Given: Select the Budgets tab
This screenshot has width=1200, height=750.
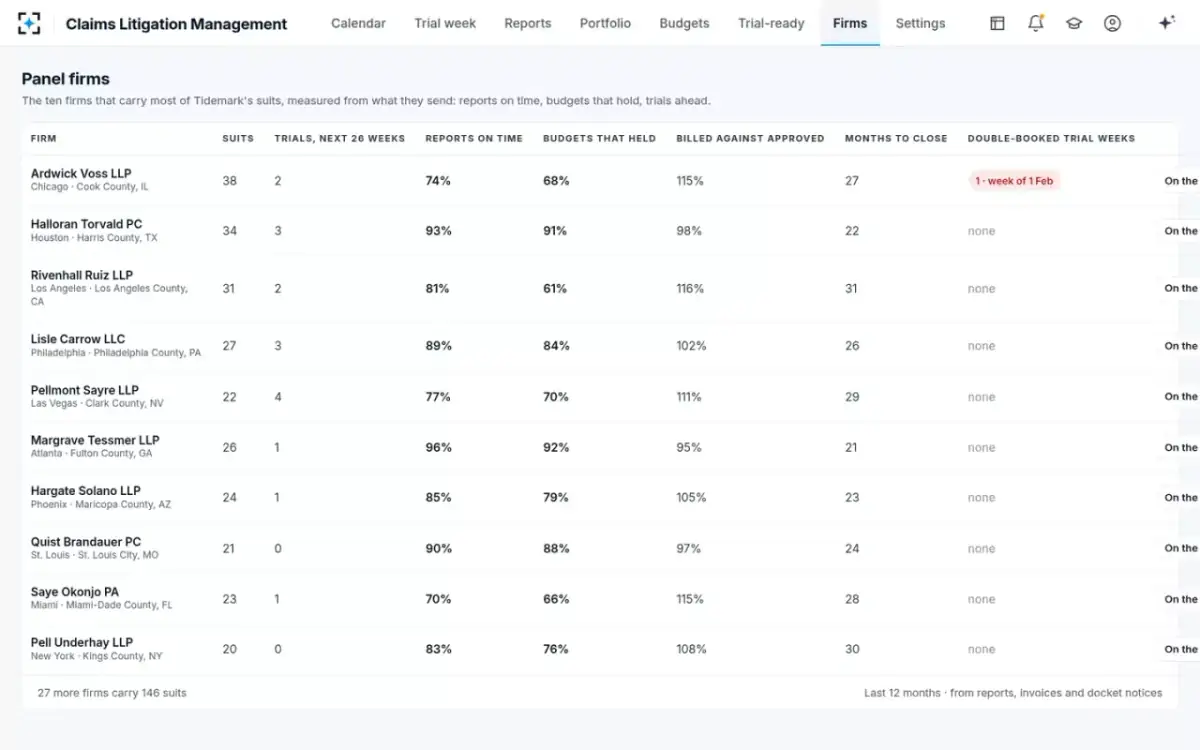Looking at the screenshot, I should (x=684, y=23).
